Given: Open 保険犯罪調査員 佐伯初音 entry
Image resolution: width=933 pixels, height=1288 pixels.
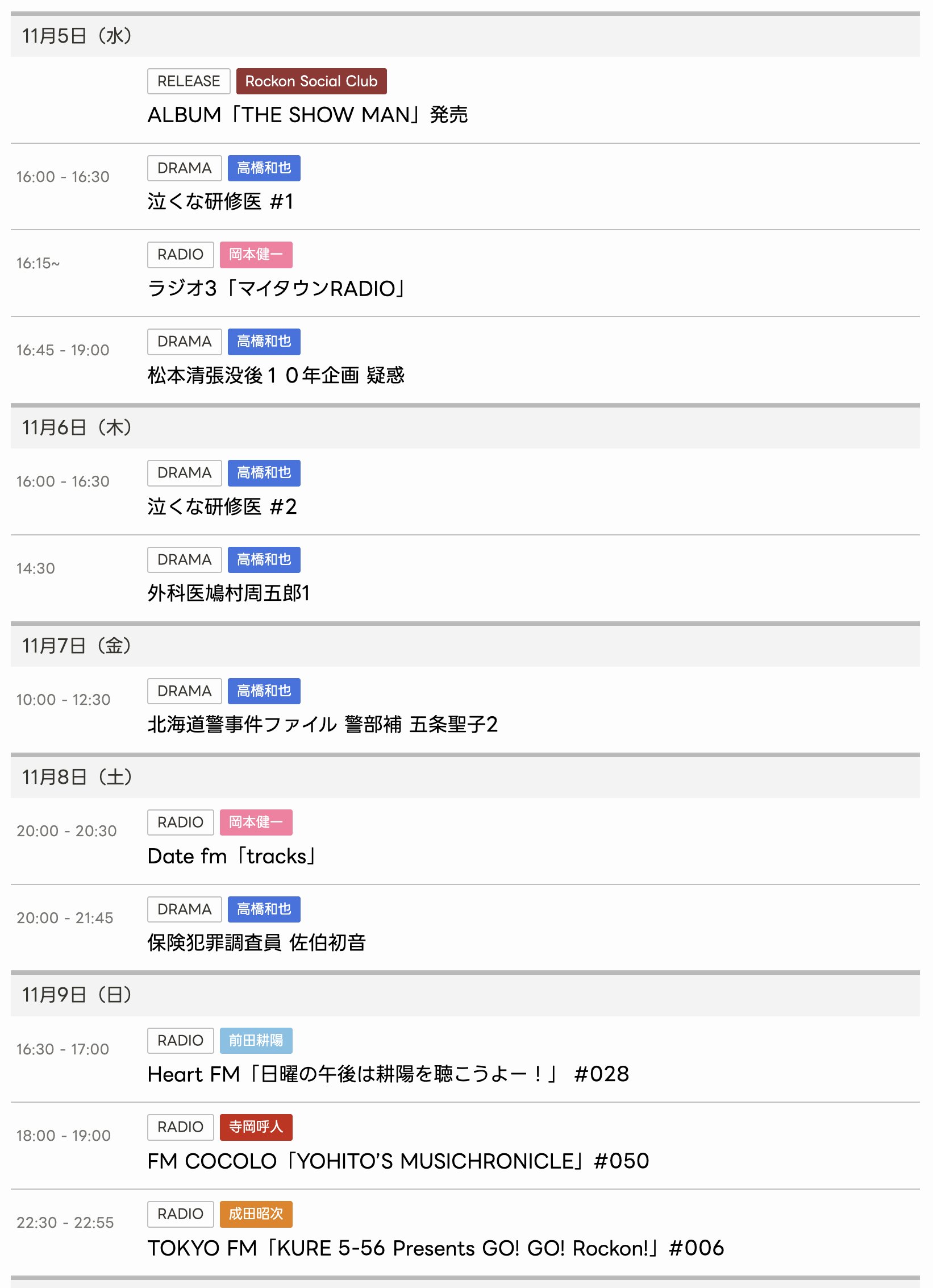Looking at the screenshot, I should click(x=256, y=942).
